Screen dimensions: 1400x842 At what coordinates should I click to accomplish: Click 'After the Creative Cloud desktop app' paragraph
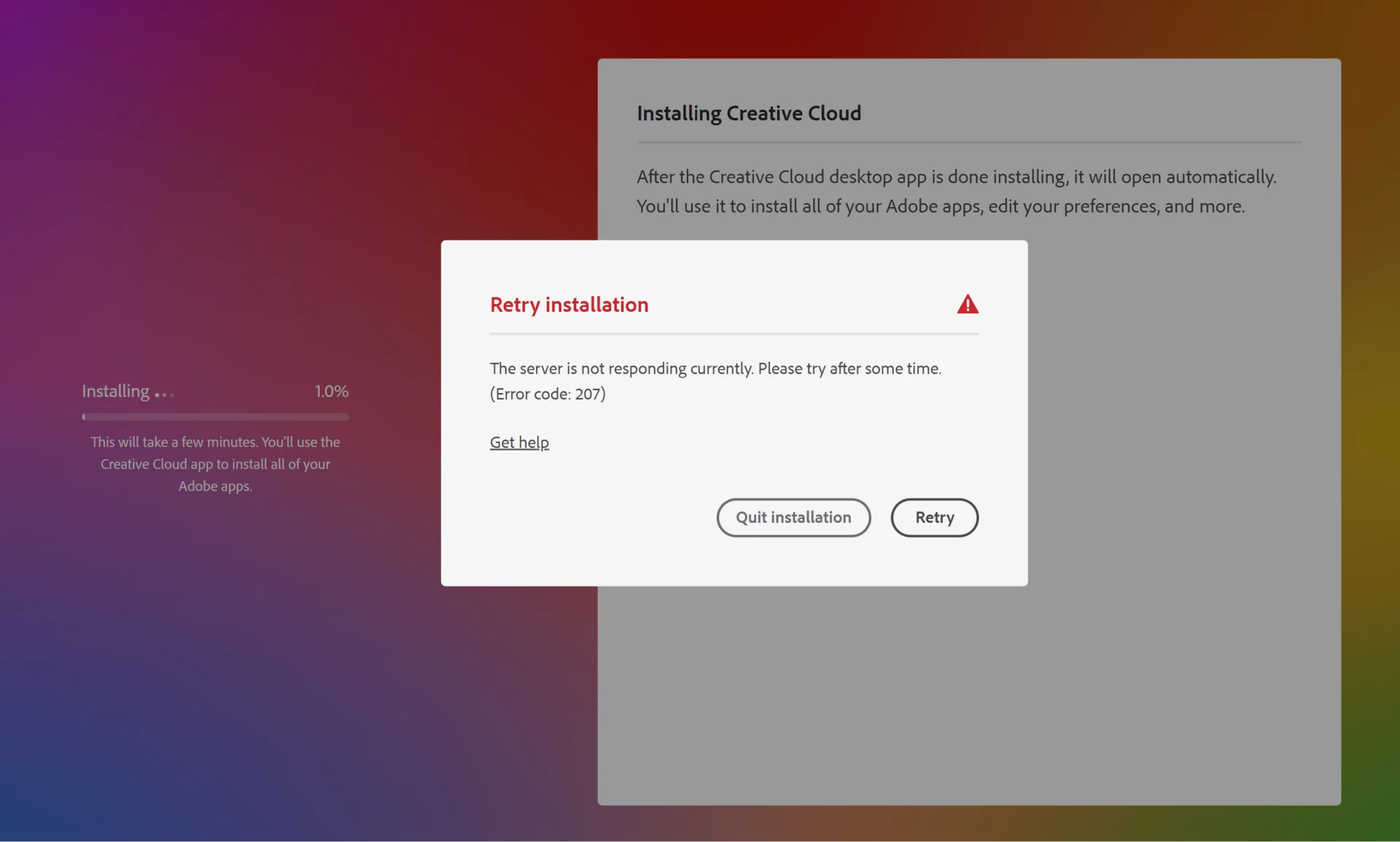tap(956, 192)
